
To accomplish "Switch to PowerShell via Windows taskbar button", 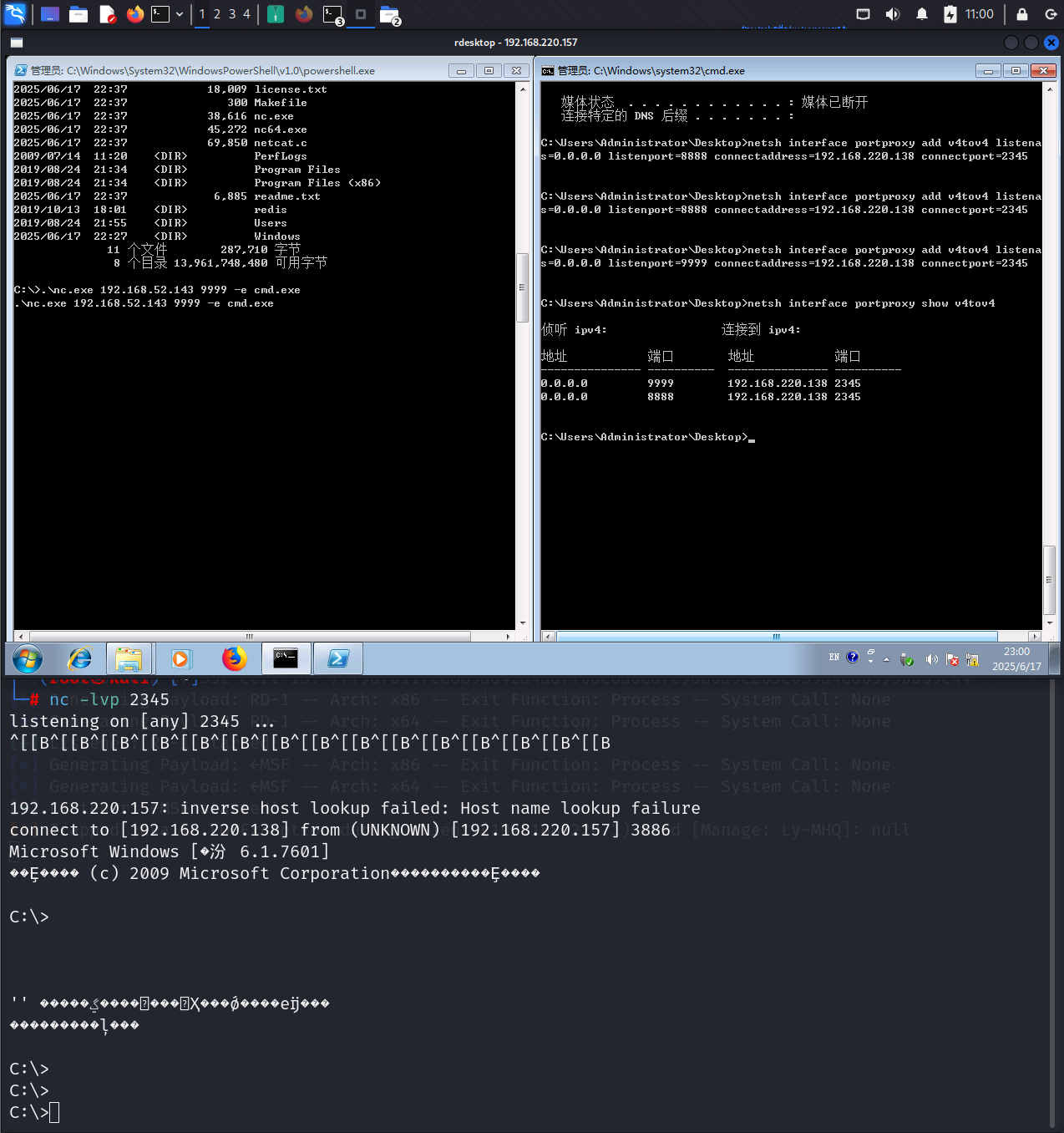I will point(338,659).
